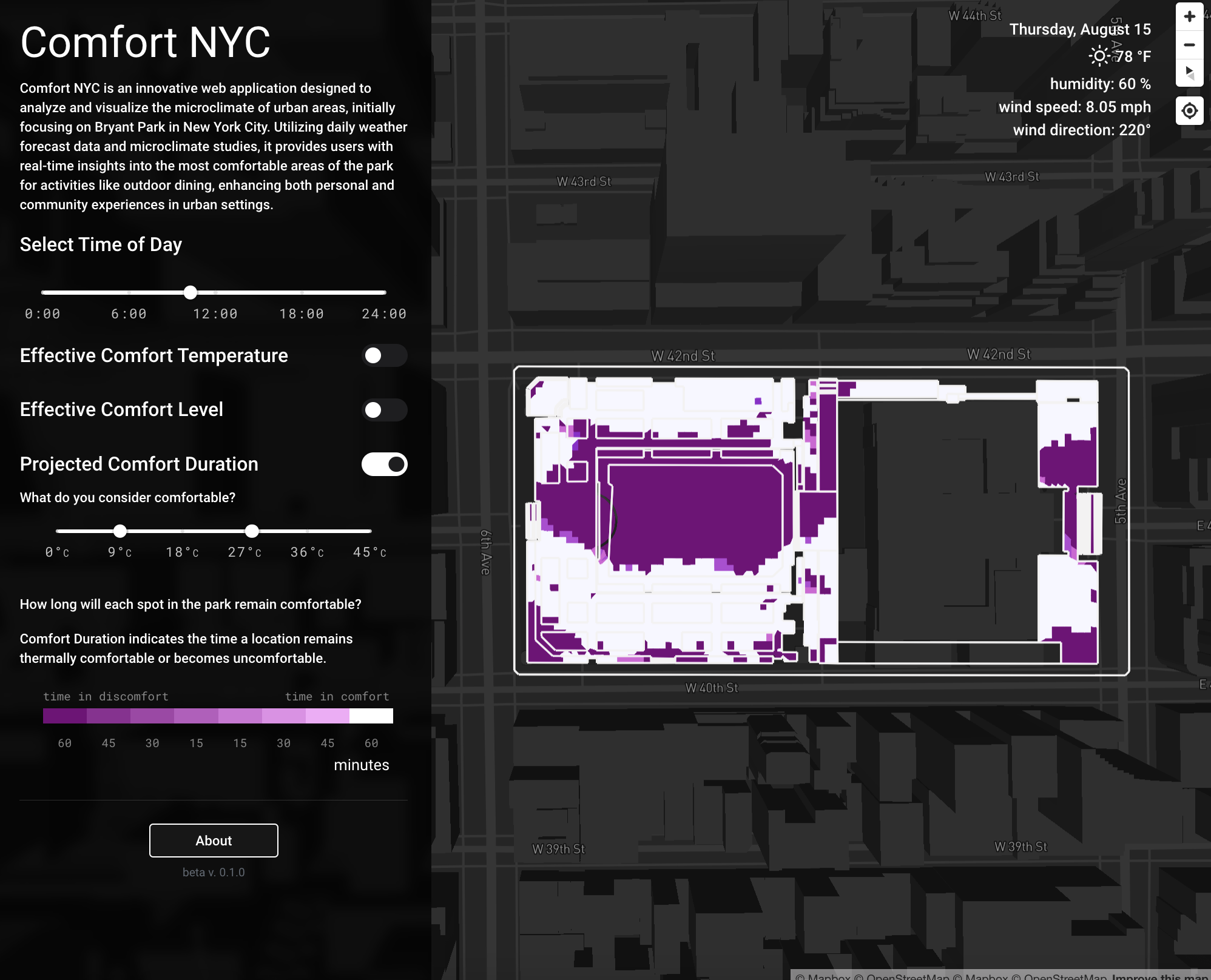Open the About button modal
The image size is (1211, 980).
pos(213,840)
